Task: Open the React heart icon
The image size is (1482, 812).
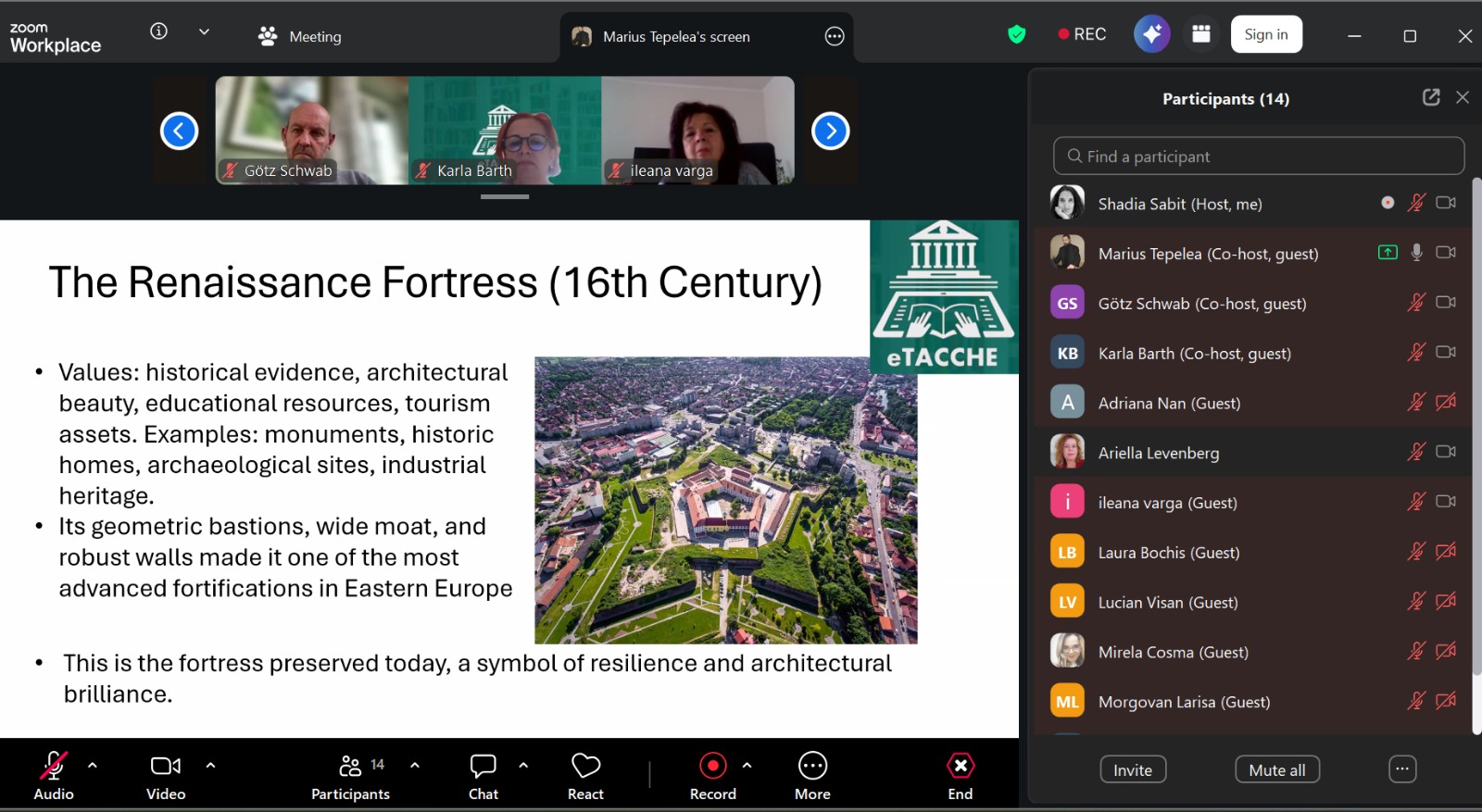Action: 585,775
